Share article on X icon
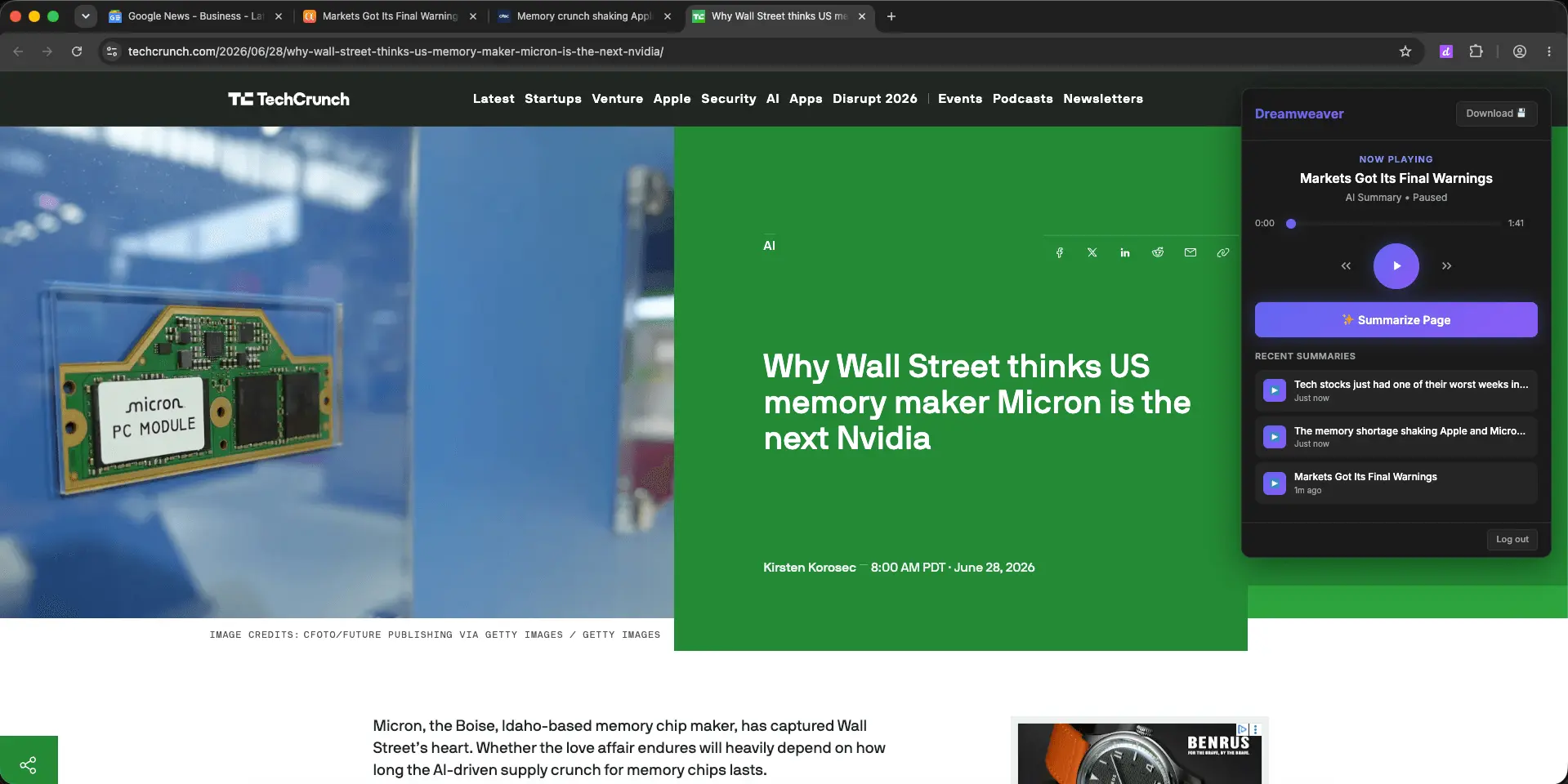 [x=1092, y=253]
